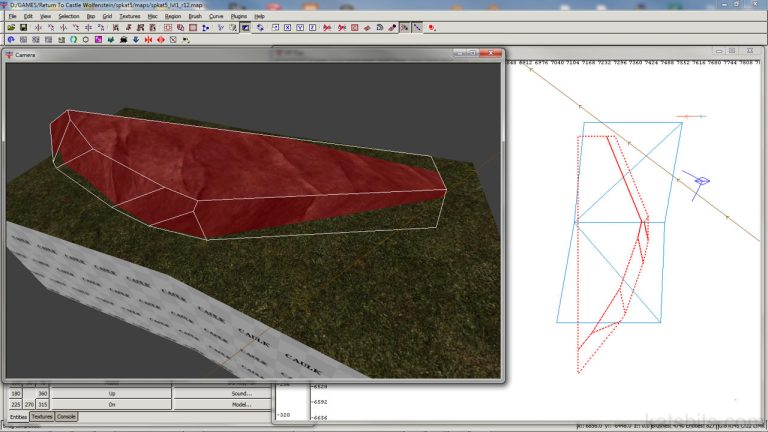Open the Textures menu

(130, 17)
